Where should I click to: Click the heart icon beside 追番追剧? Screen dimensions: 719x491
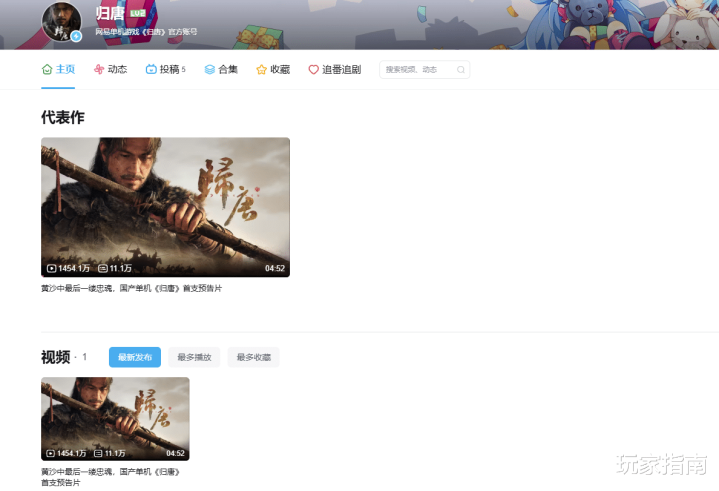(x=314, y=70)
